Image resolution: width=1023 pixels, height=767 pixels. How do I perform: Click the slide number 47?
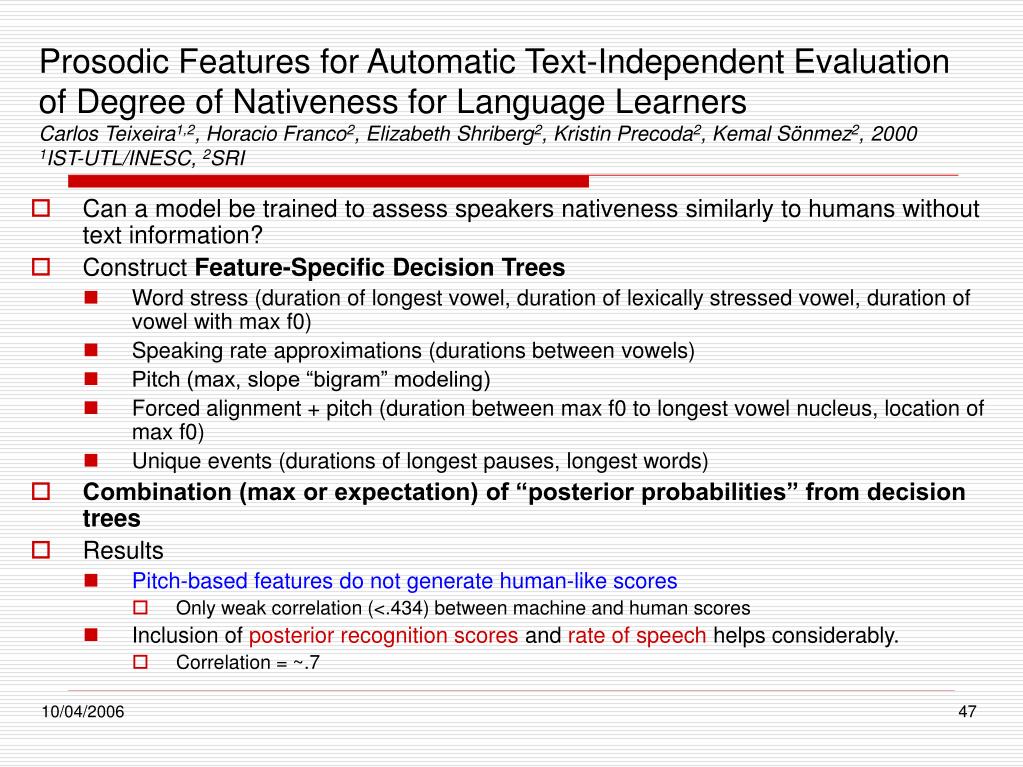point(967,712)
